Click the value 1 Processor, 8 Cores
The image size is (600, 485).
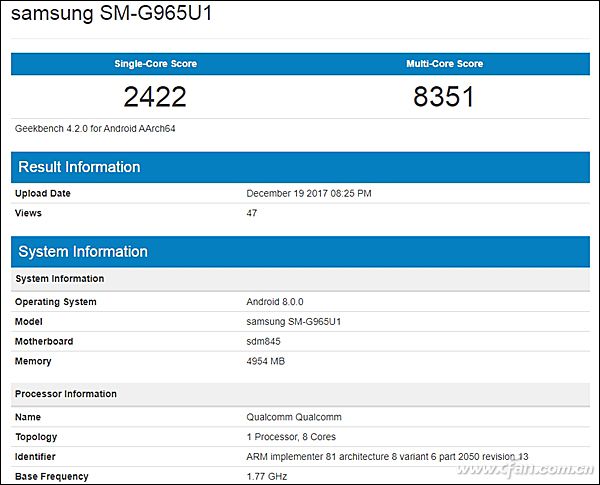291,437
